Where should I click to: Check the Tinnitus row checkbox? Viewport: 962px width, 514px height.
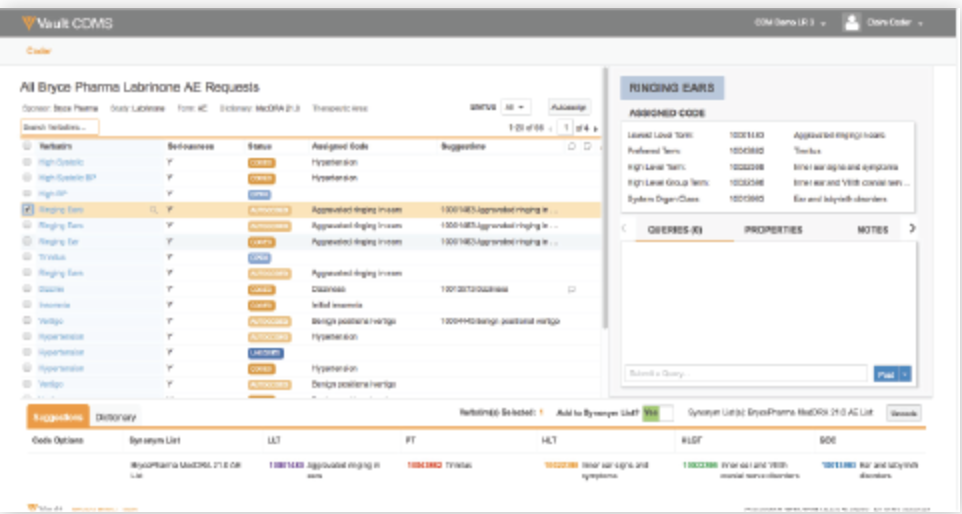click(x=27, y=257)
